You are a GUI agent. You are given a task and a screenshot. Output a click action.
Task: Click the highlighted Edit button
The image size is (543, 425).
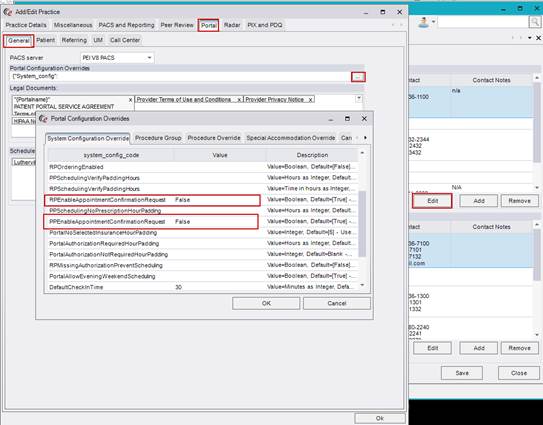tap(432, 201)
